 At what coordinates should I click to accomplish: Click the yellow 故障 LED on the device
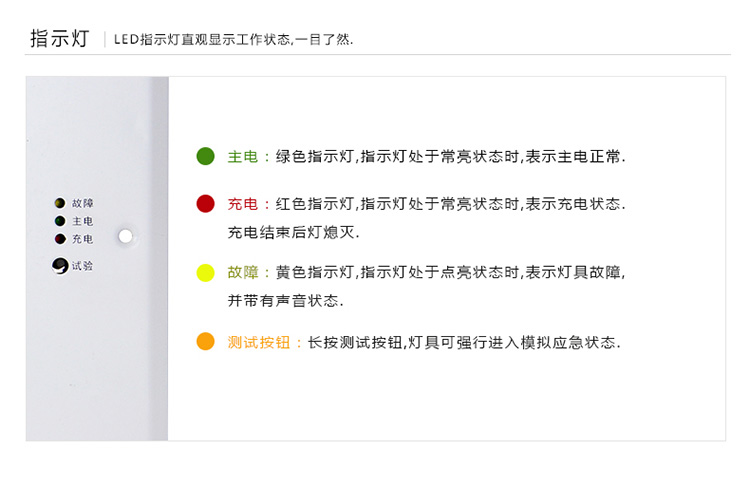60,203
